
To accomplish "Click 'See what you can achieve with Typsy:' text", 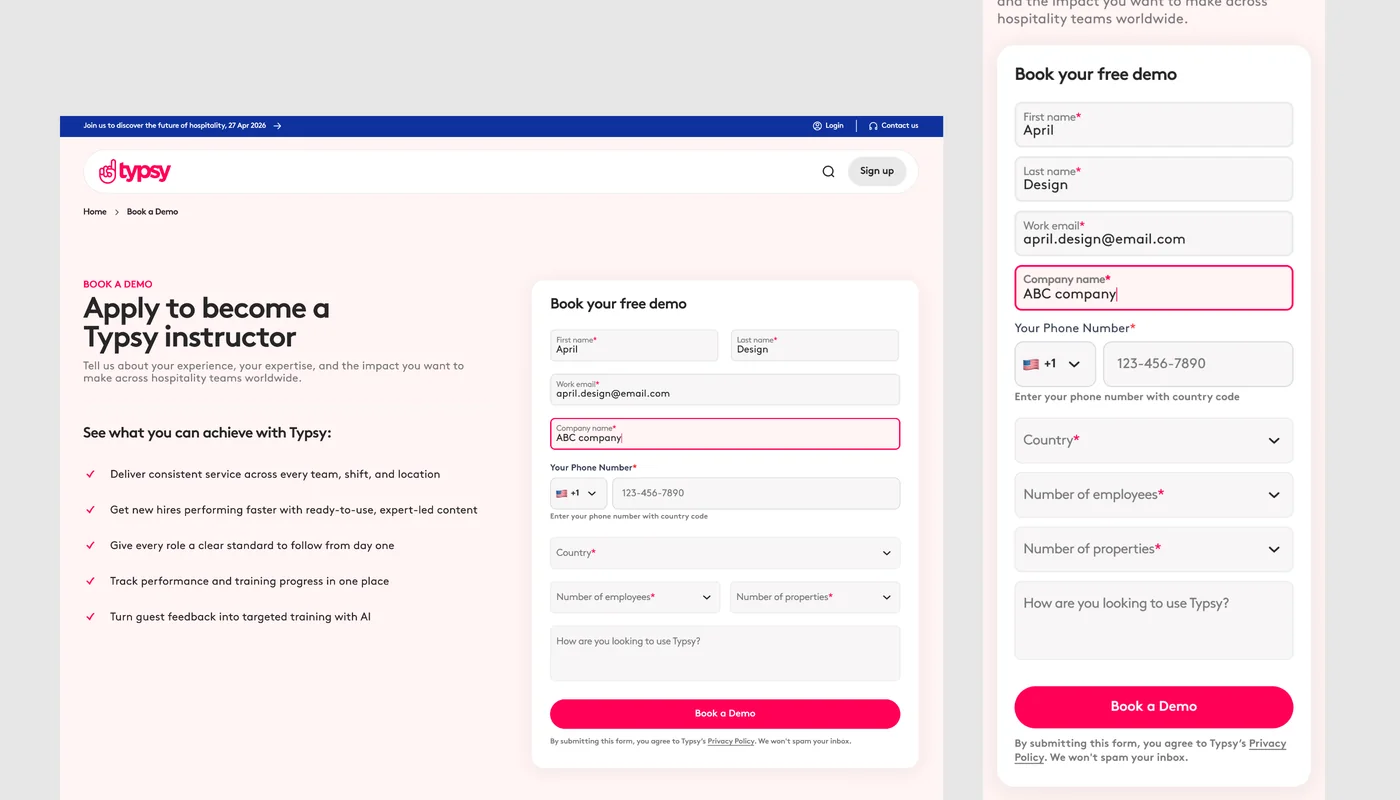I will pos(207,433).
